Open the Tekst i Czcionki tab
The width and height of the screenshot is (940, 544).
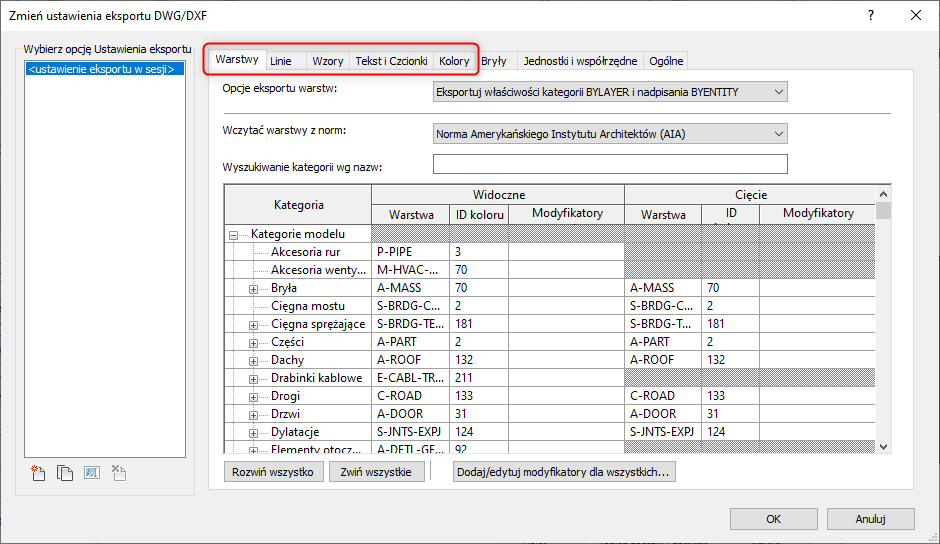391,61
